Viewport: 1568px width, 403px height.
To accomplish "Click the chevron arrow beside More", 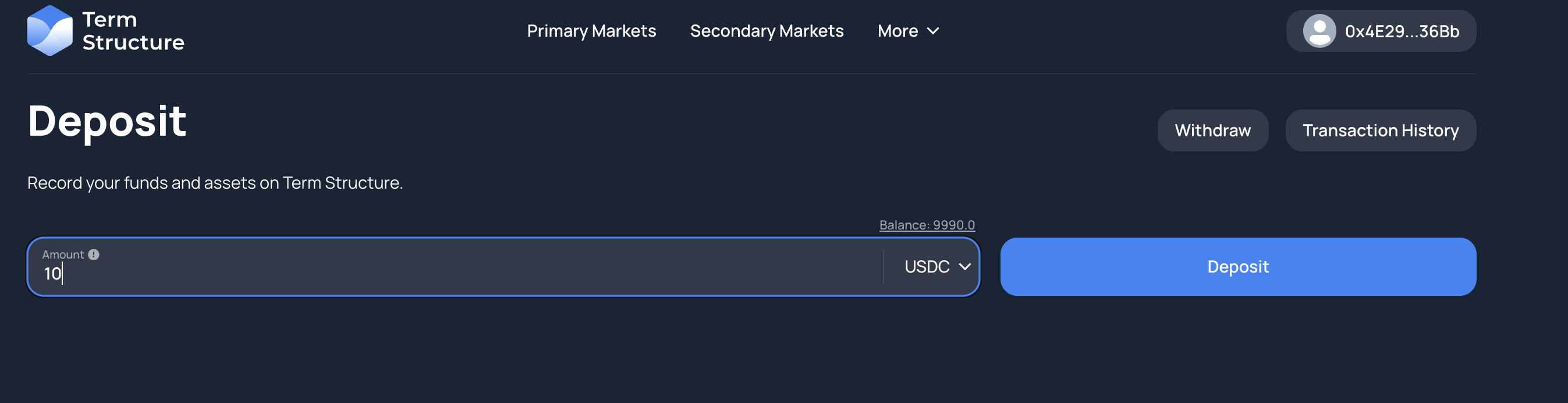I will coord(932,31).
